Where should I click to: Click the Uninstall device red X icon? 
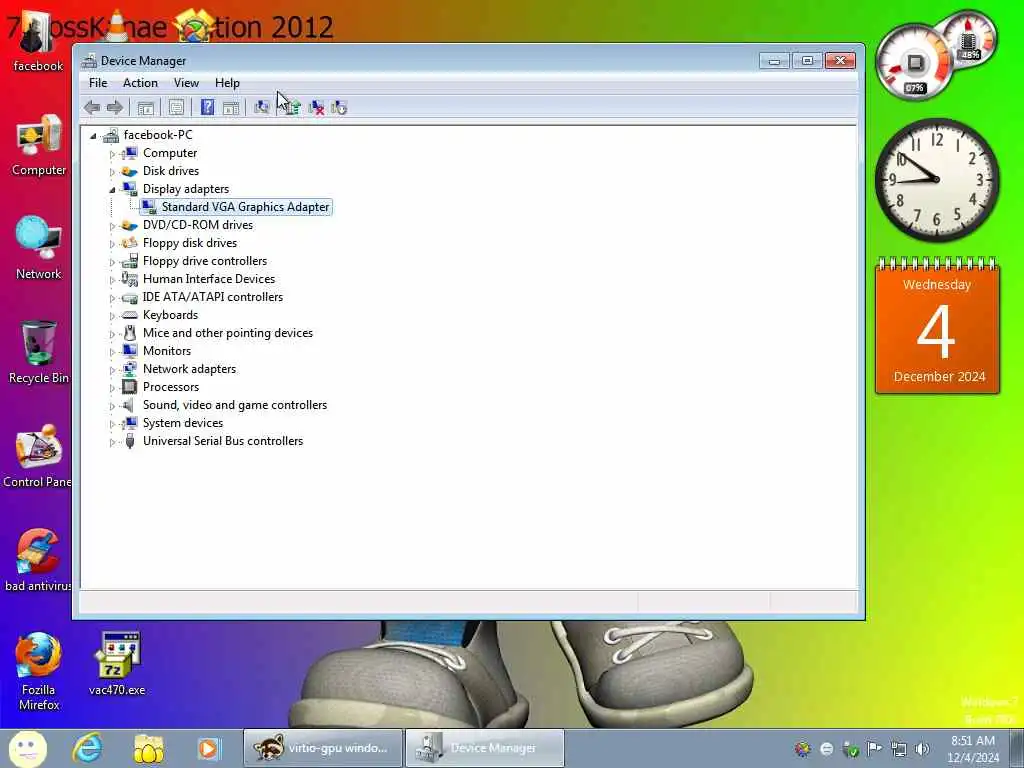pyautogui.click(x=317, y=108)
